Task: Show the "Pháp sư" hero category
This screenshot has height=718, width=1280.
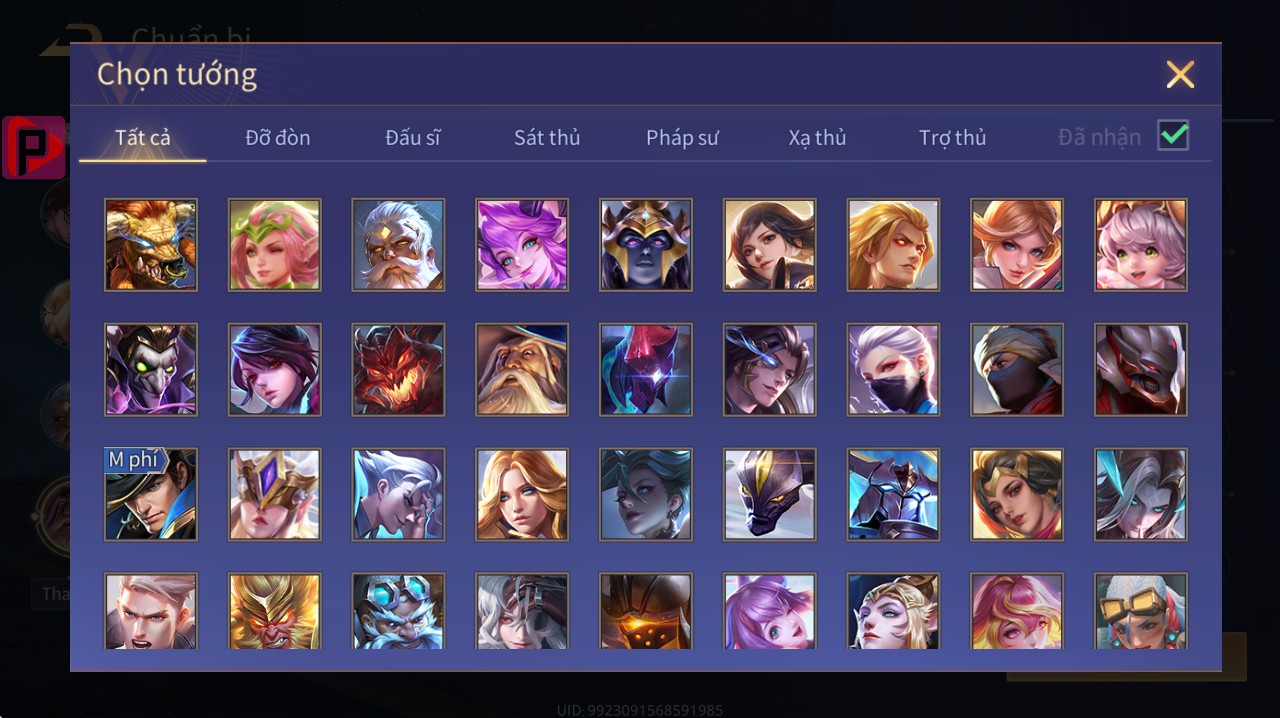Action: coord(682,138)
